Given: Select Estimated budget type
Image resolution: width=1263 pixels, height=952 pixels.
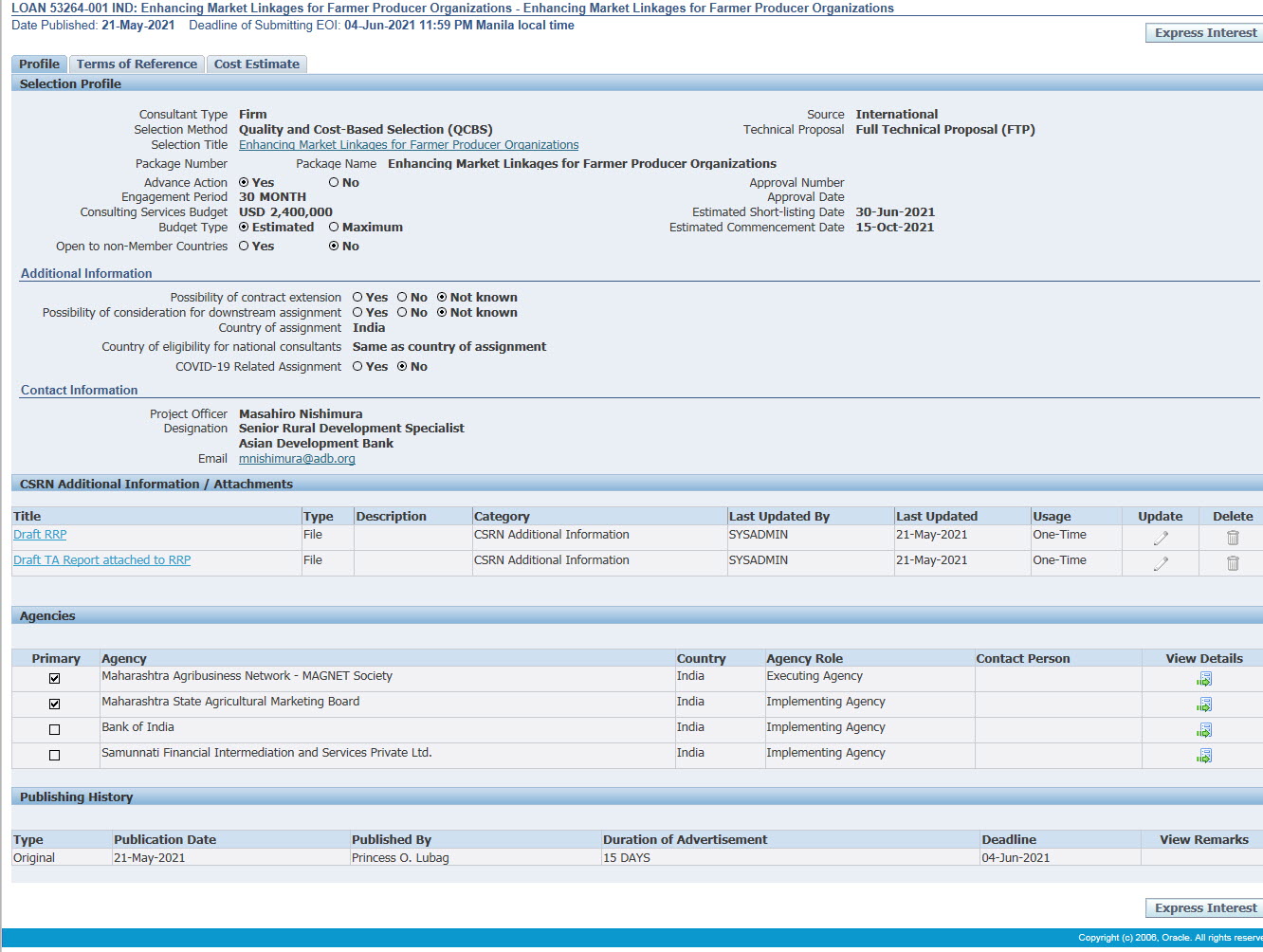Looking at the screenshot, I should pyautogui.click(x=244, y=227).
